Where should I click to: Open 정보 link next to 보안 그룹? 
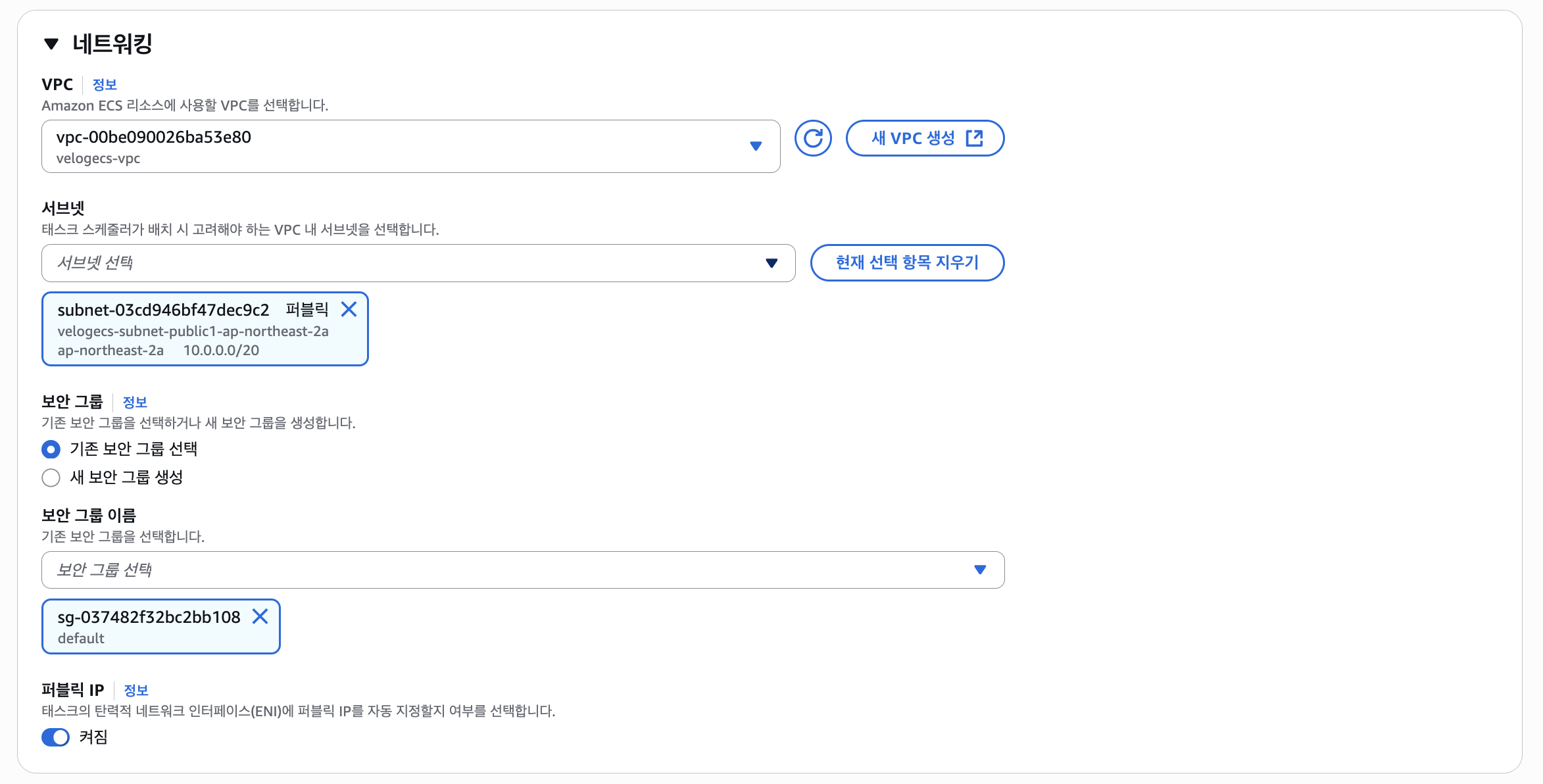135,403
